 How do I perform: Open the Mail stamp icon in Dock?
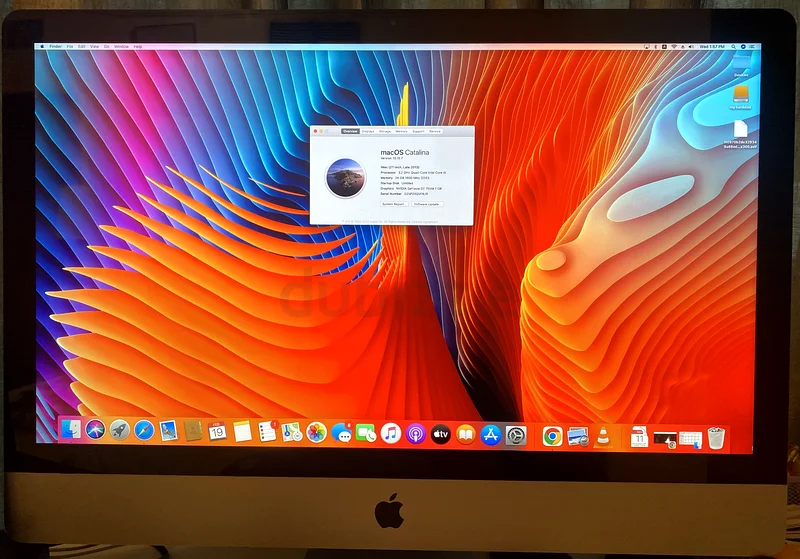168,431
